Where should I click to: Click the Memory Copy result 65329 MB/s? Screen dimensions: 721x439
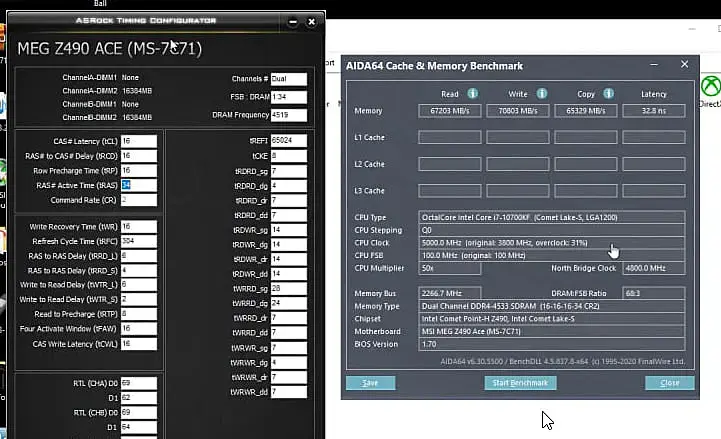[x=586, y=111]
